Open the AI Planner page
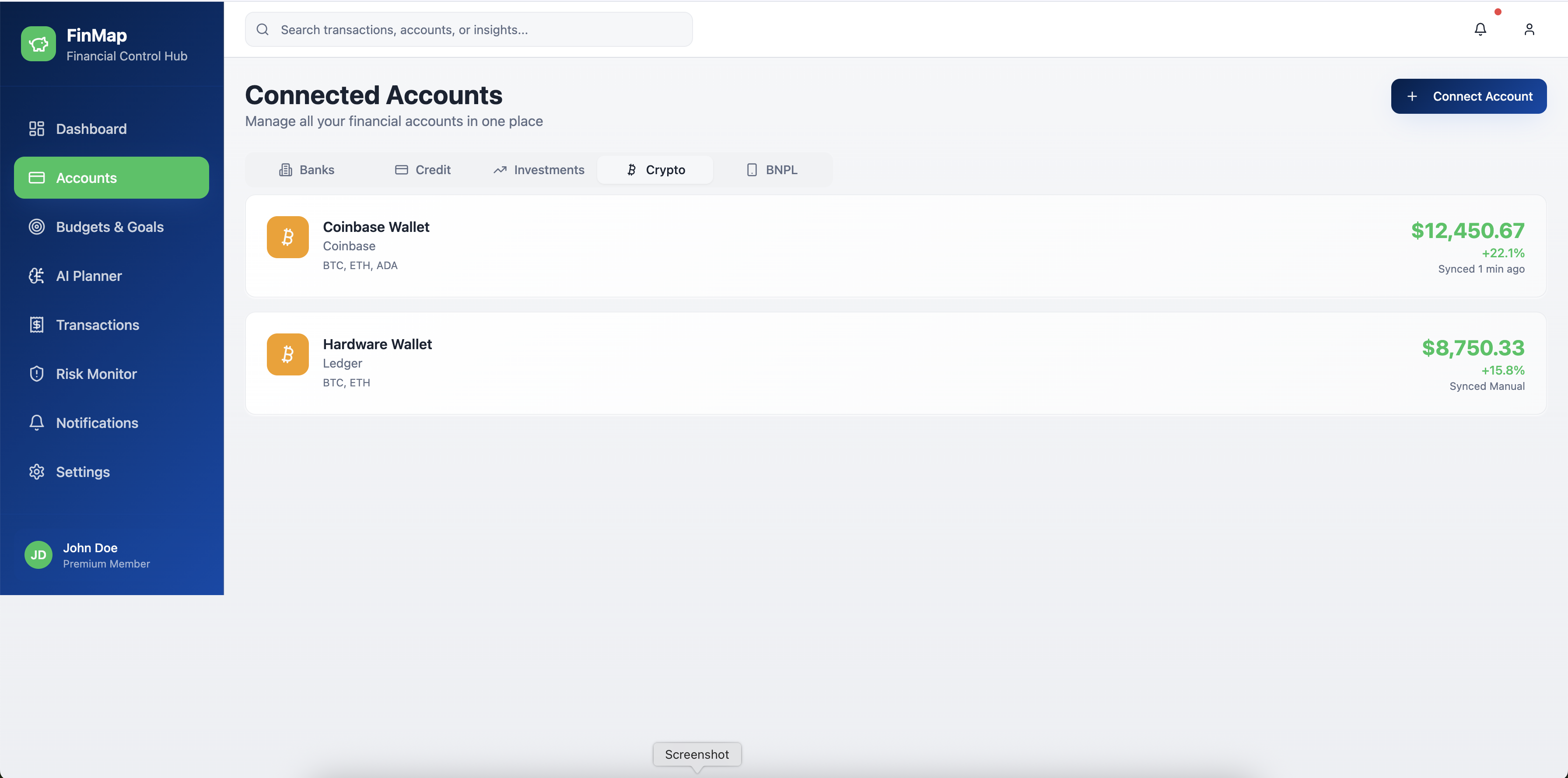The height and width of the screenshot is (778, 1568). (112, 276)
